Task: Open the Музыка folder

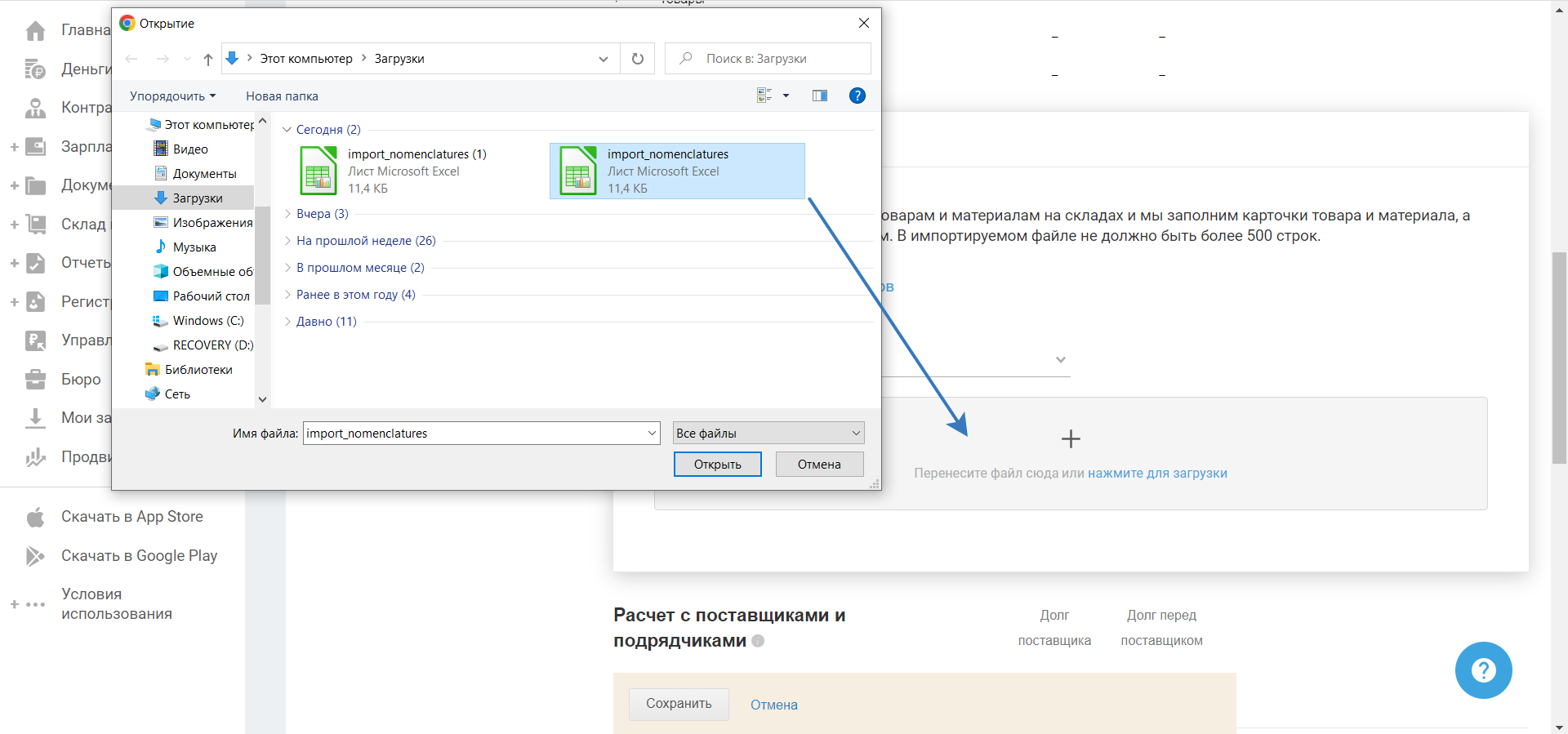Action: pos(185,247)
